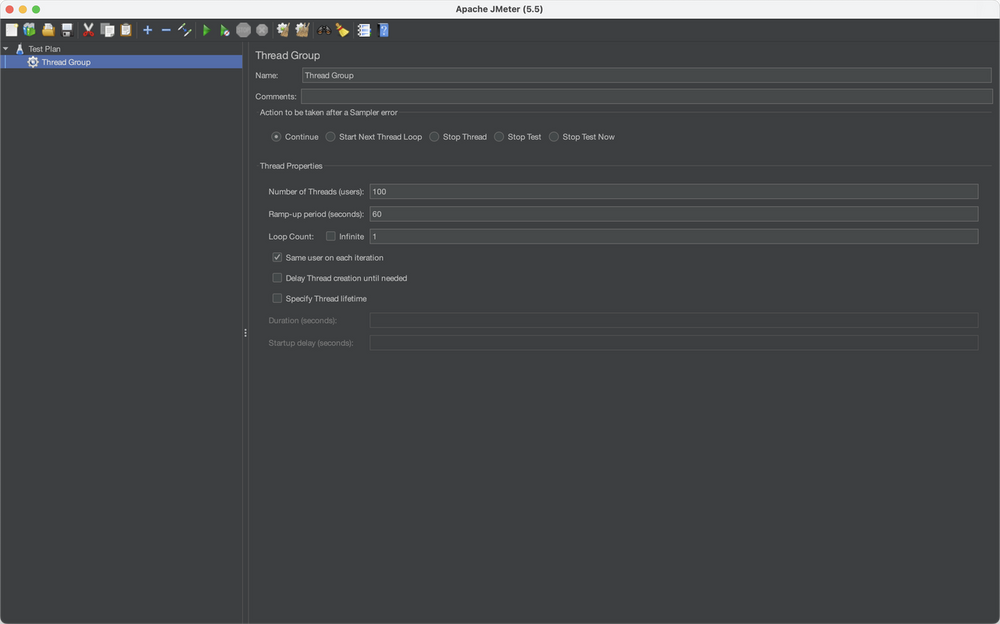Click the New test plan icon
The height and width of the screenshot is (624, 1000).
pos(12,30)
